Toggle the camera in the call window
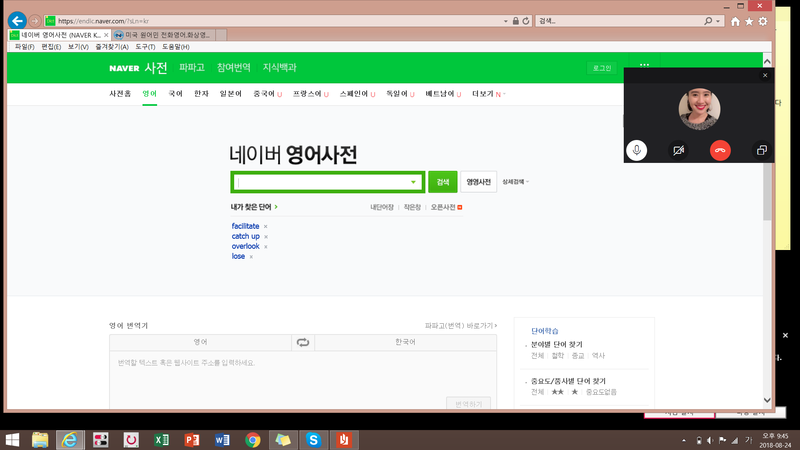Viewport: 800px width, 450px height. click(x=678, y=151)
